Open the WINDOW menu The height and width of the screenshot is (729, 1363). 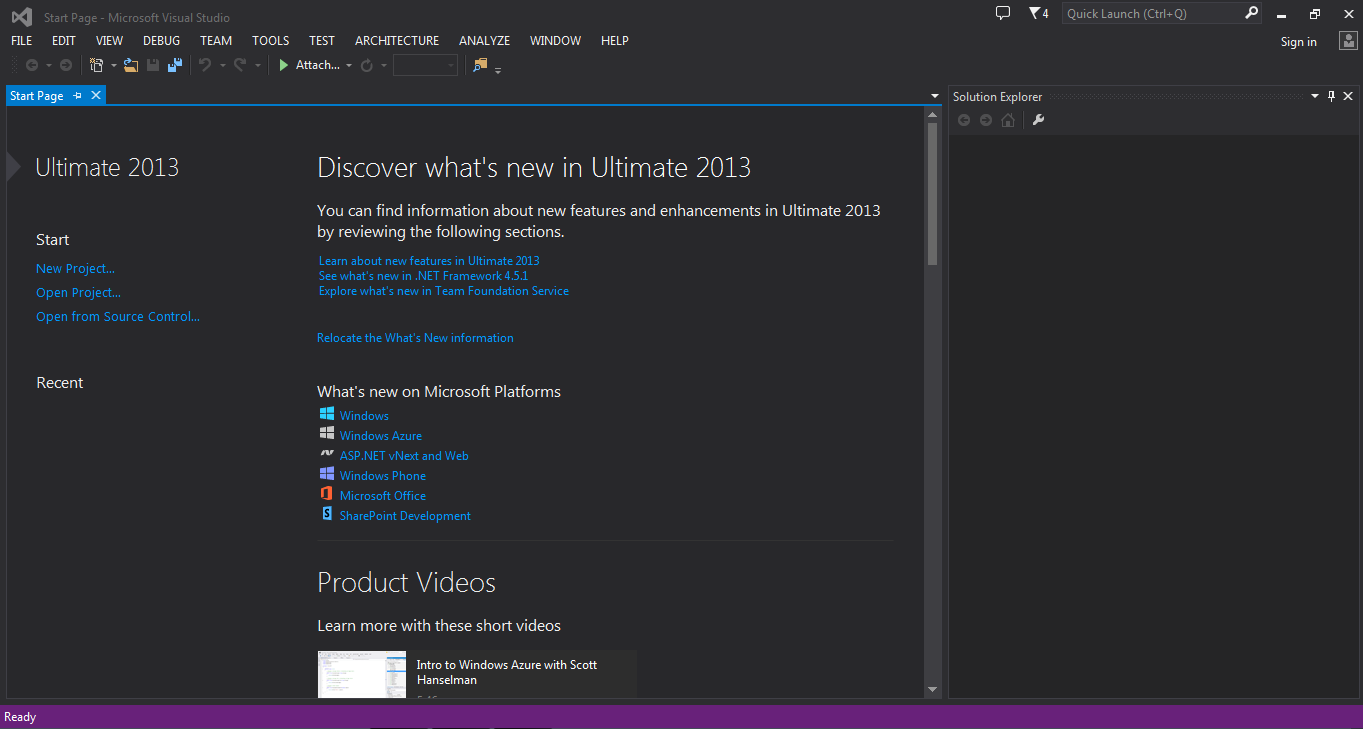click(556, 41)
